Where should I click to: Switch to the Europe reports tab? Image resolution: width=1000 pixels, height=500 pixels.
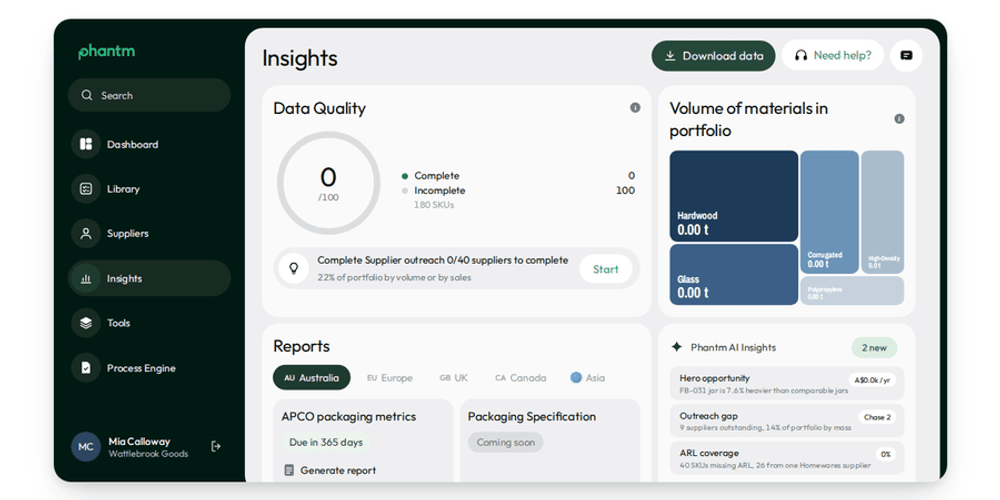[390, 378]
